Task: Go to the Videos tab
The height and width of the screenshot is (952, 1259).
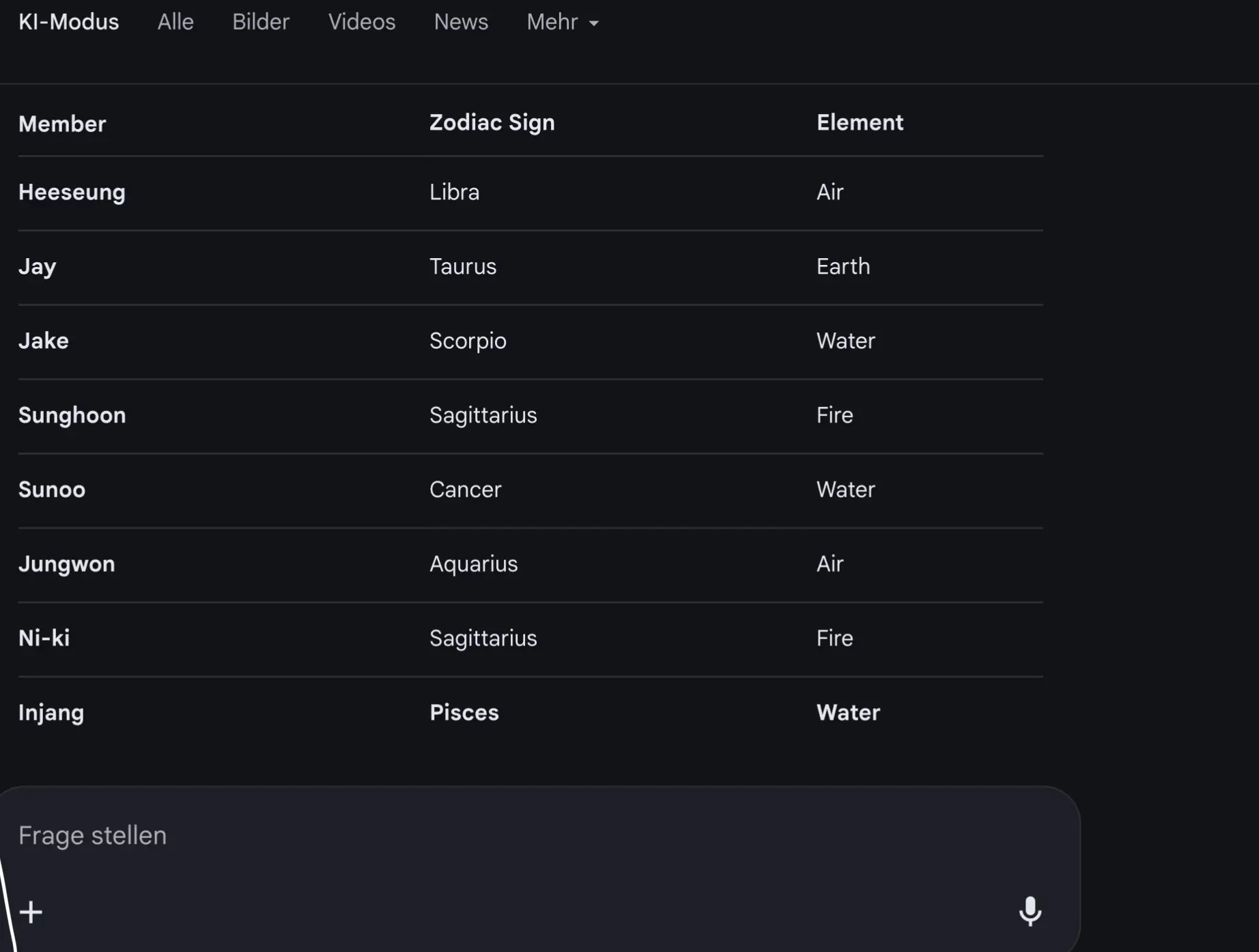Action: (361, 23)
